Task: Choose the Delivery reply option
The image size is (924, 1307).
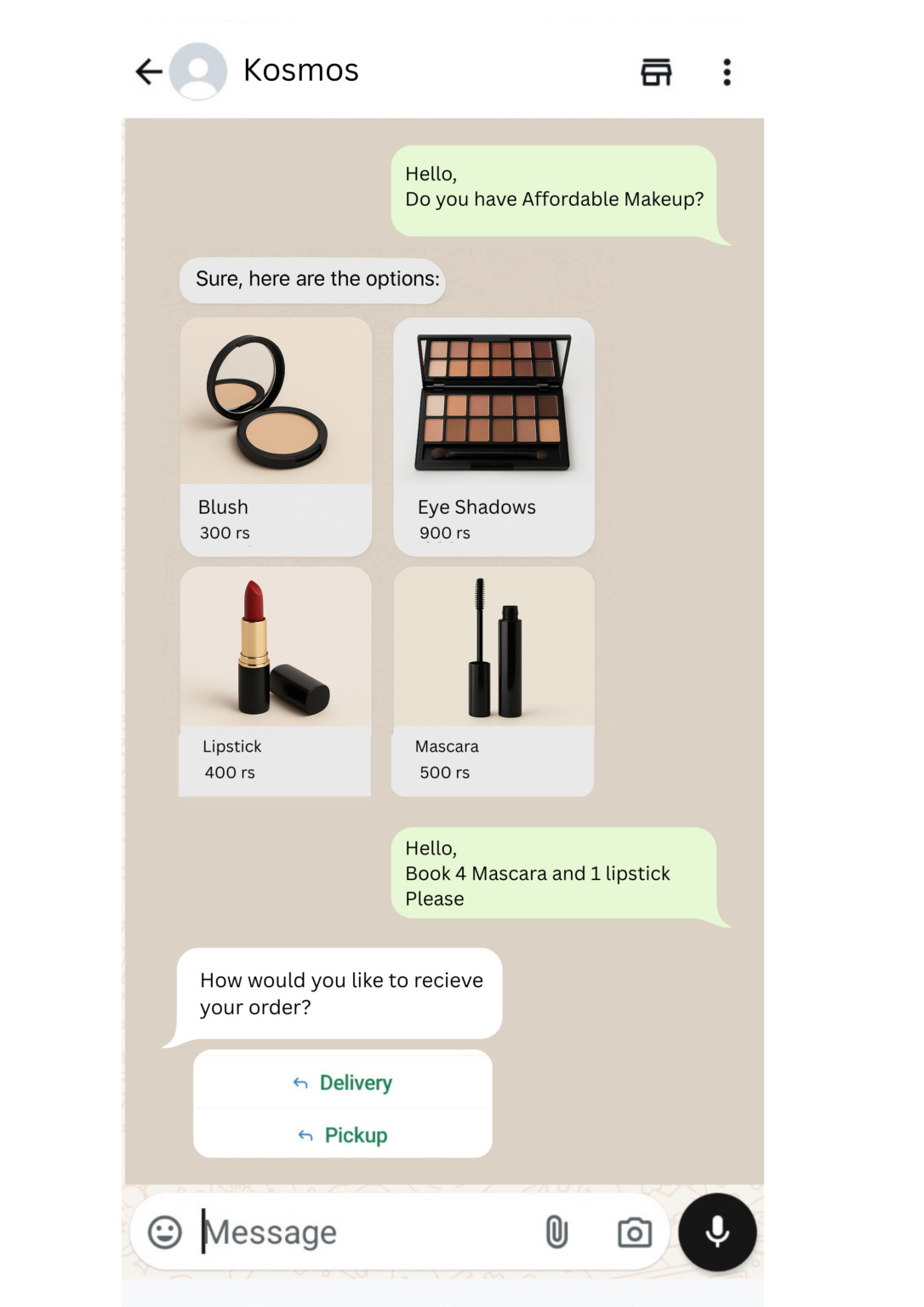Action: 343,1082
